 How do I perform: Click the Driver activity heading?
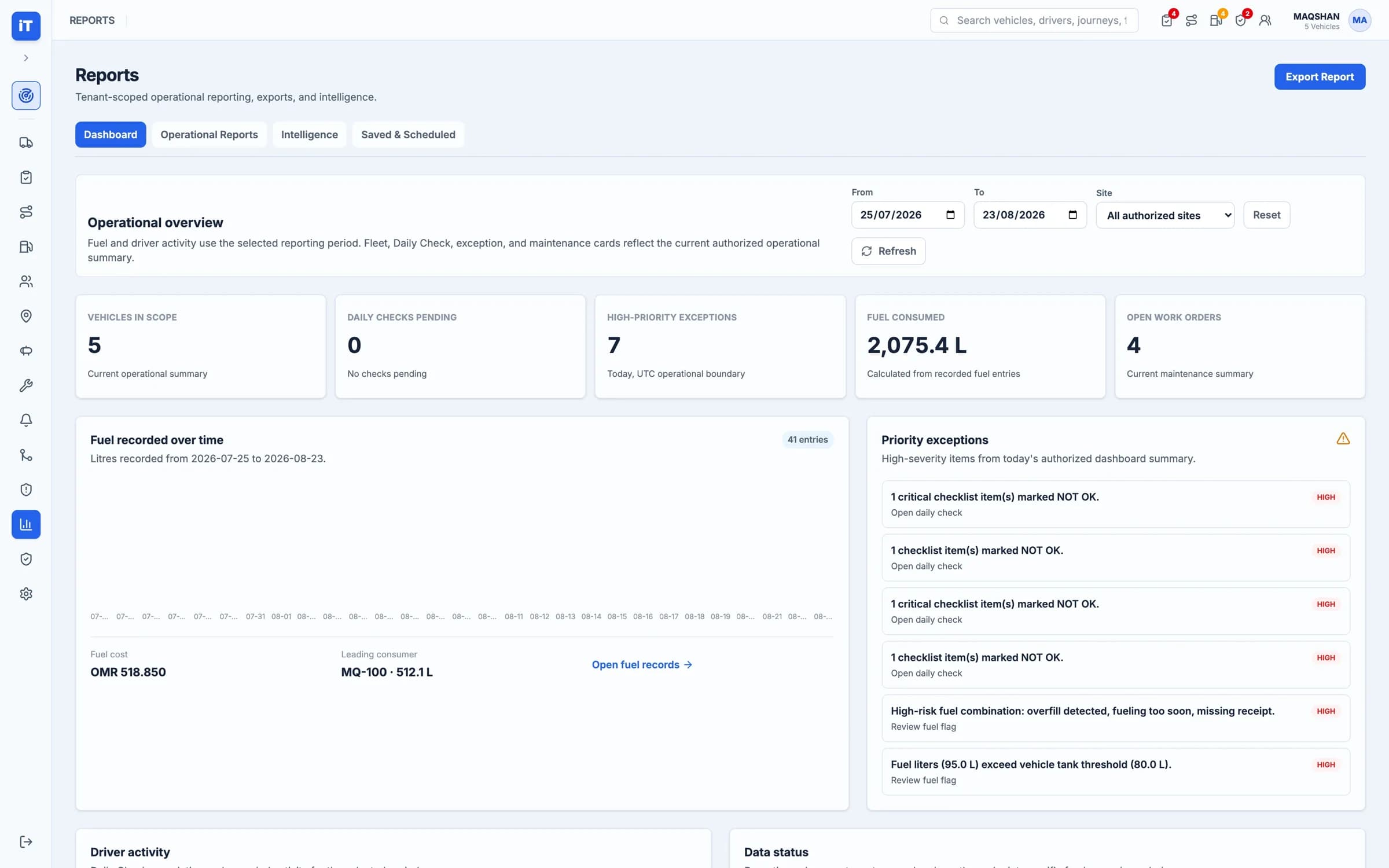pyautogui.click(x=130, y=852)
